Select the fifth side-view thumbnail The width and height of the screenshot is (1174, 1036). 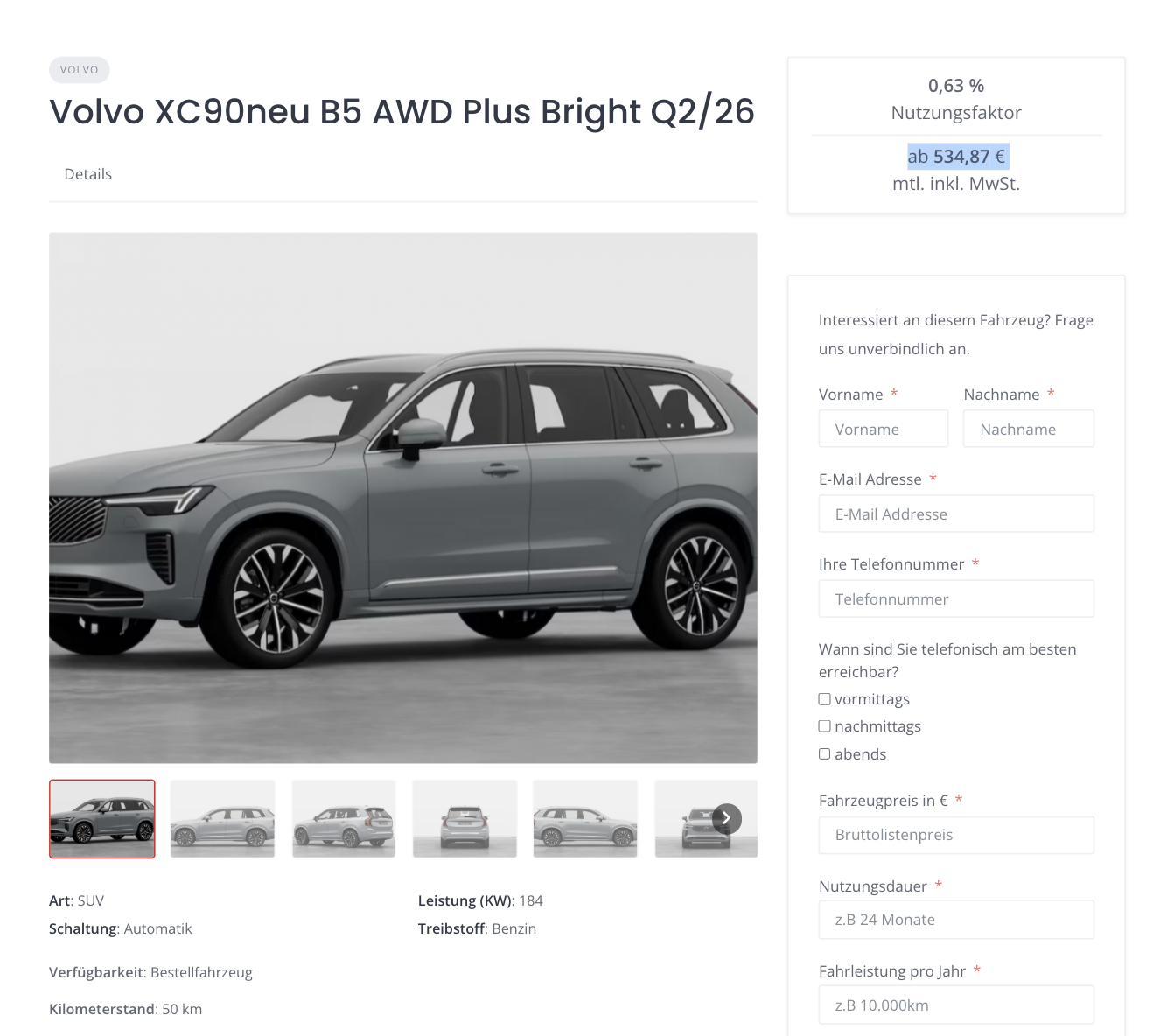(x=585, y=819)
